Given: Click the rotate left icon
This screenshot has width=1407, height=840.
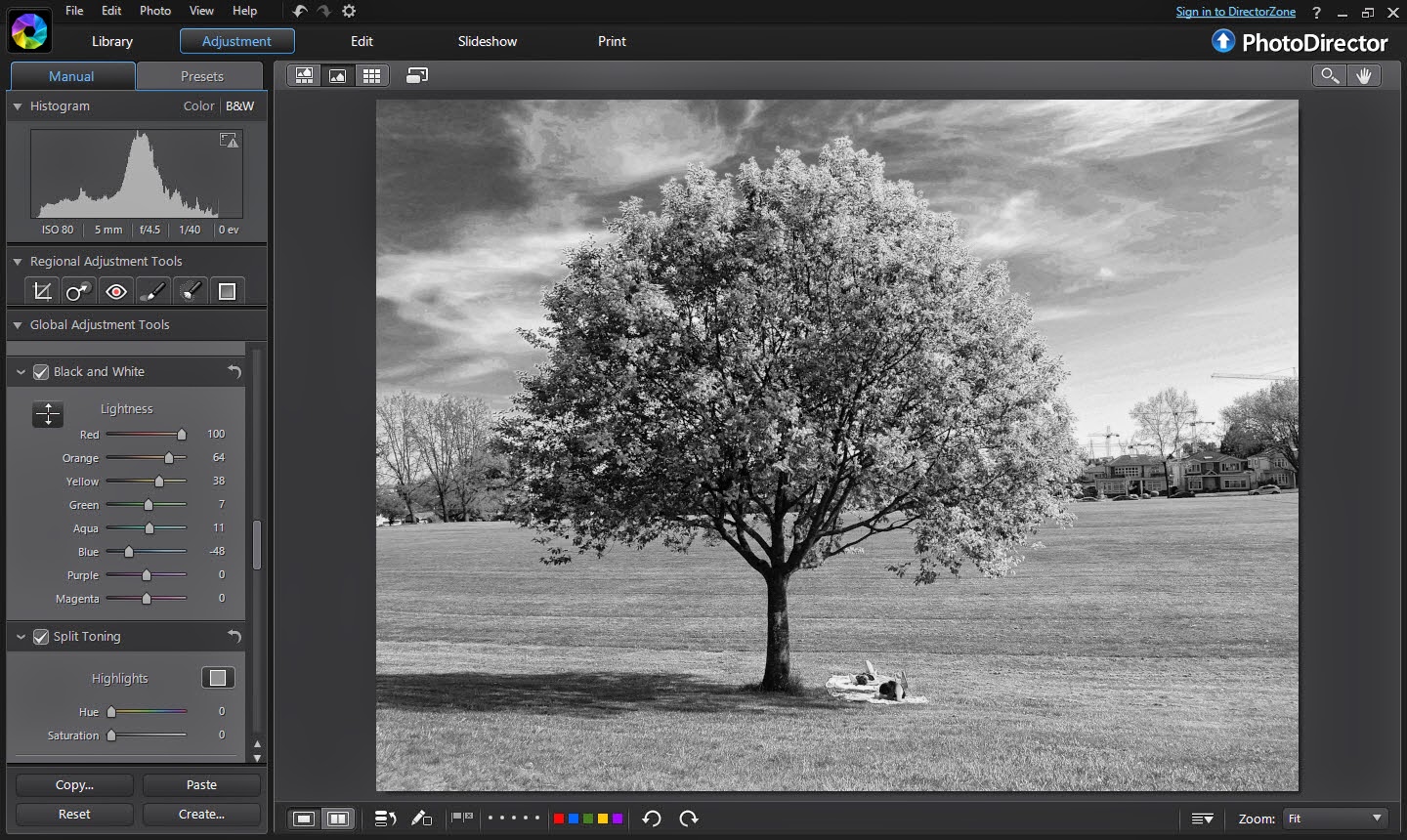Looking at the screenshot, I should [652, 819].
